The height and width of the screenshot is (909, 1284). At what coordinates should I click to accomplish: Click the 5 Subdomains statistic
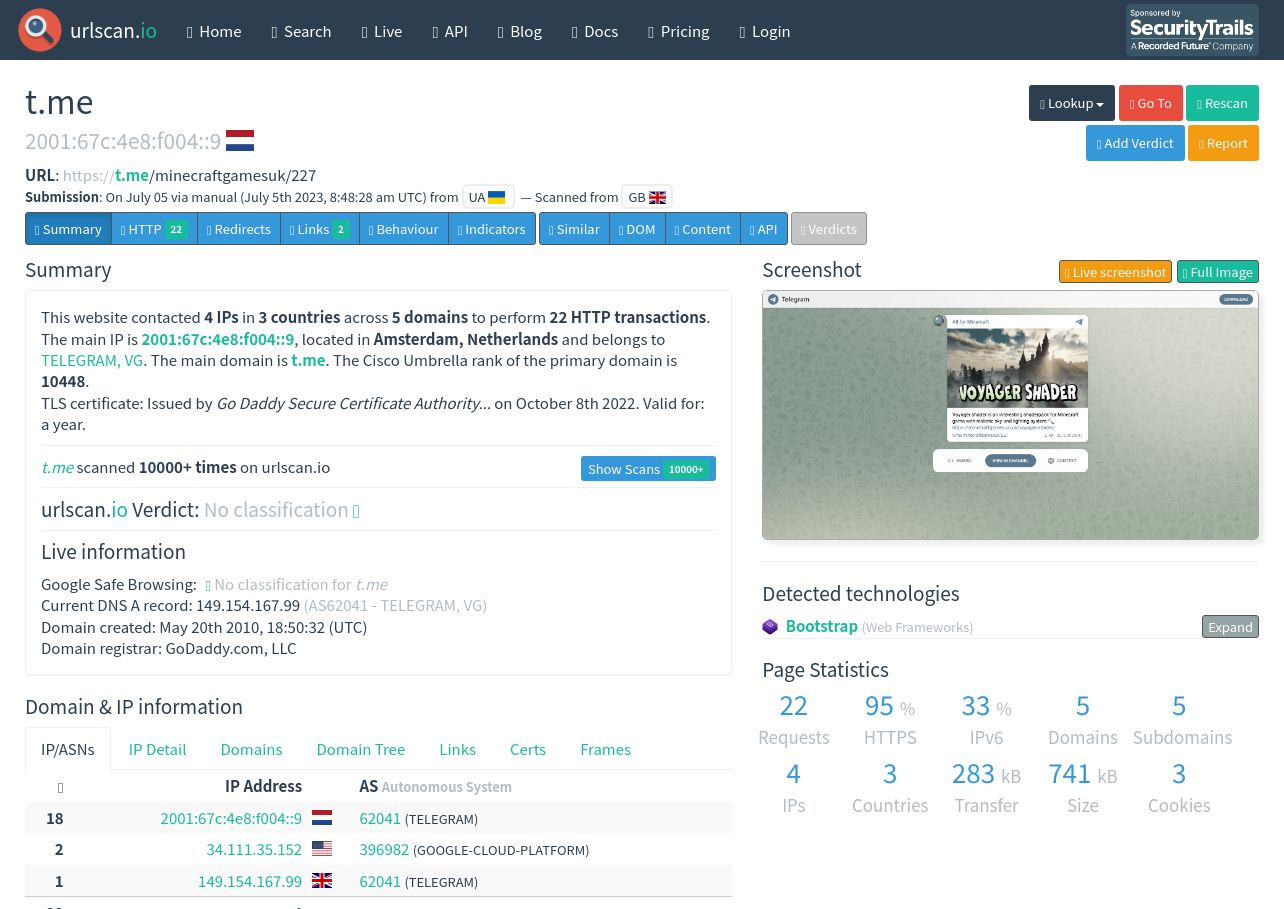click(x=1179, y=705)
